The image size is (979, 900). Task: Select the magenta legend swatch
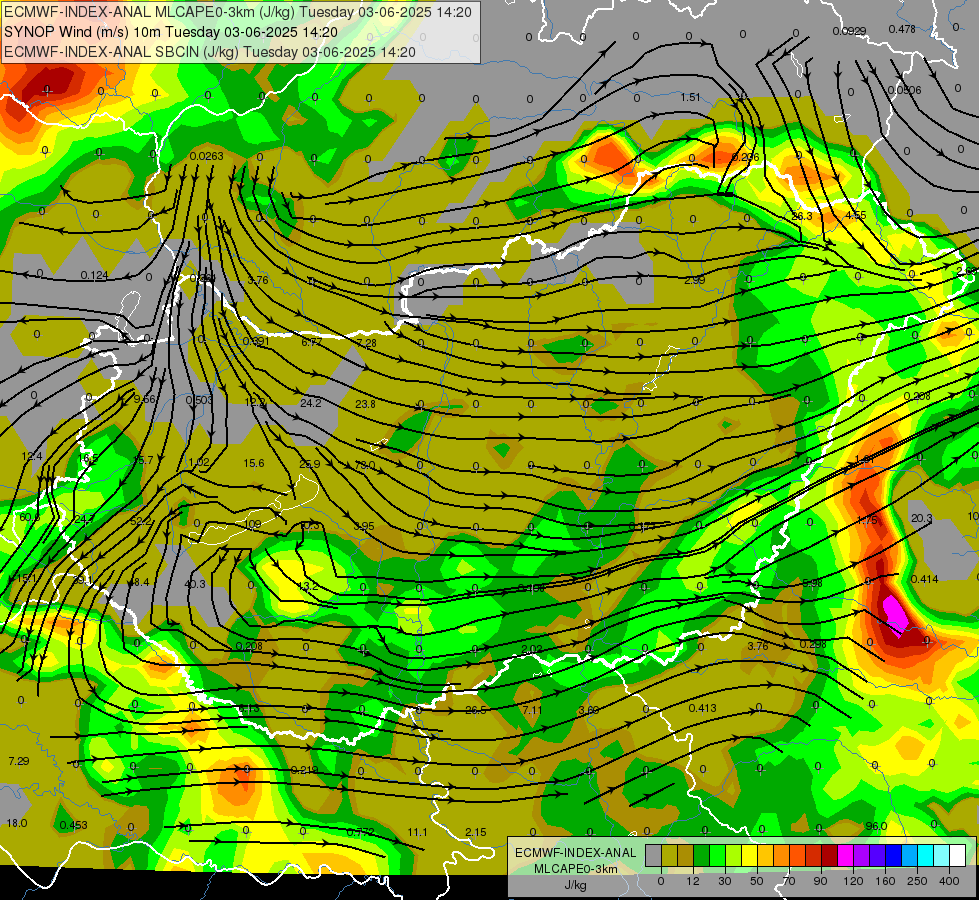[x=845, y=856]
